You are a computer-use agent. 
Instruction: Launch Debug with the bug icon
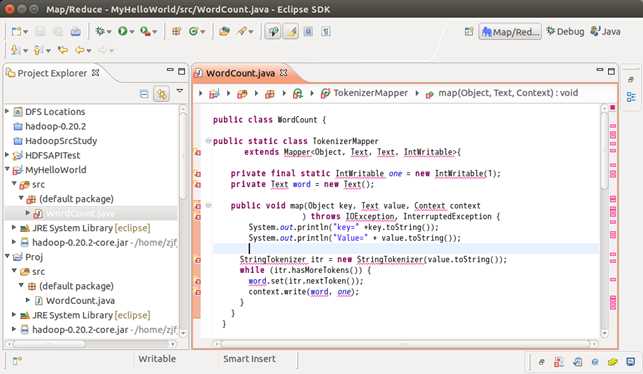[100, 31]
